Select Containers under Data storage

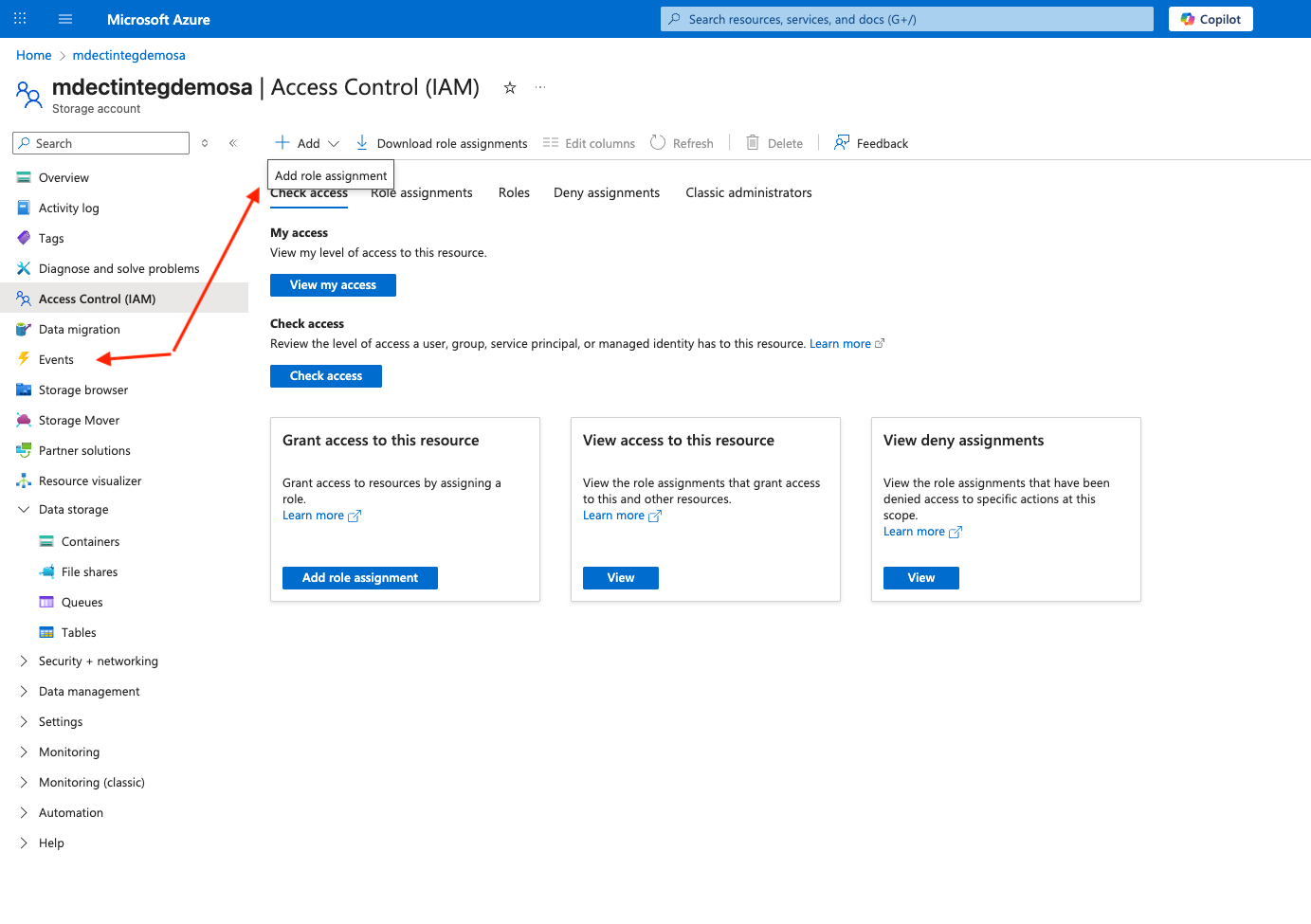click(90, 542)
